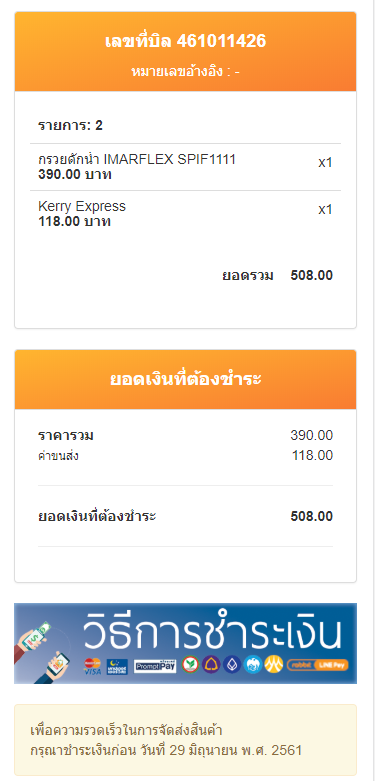The height and width of the screenshot is (781, 375).
Task: Click the ยอดรวม 508.00 total
Action: point(277,275)
